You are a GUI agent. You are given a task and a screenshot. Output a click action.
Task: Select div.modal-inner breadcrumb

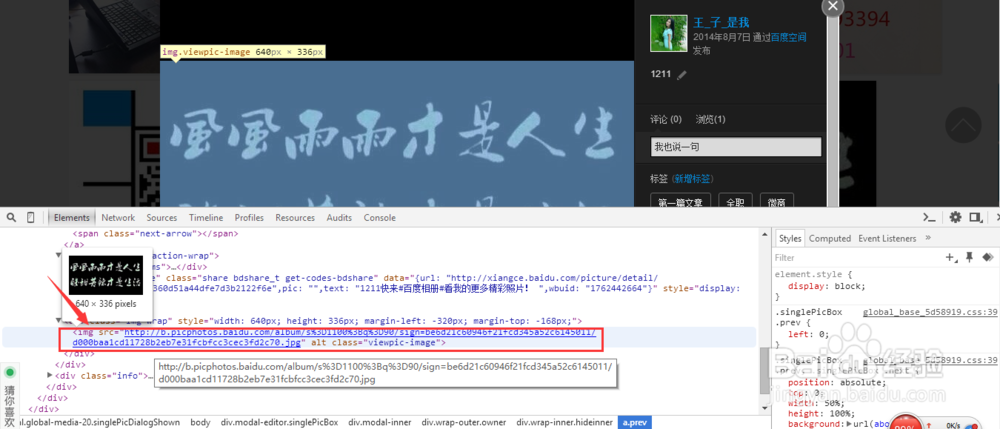pyautogui.click(x=381, y=422)
